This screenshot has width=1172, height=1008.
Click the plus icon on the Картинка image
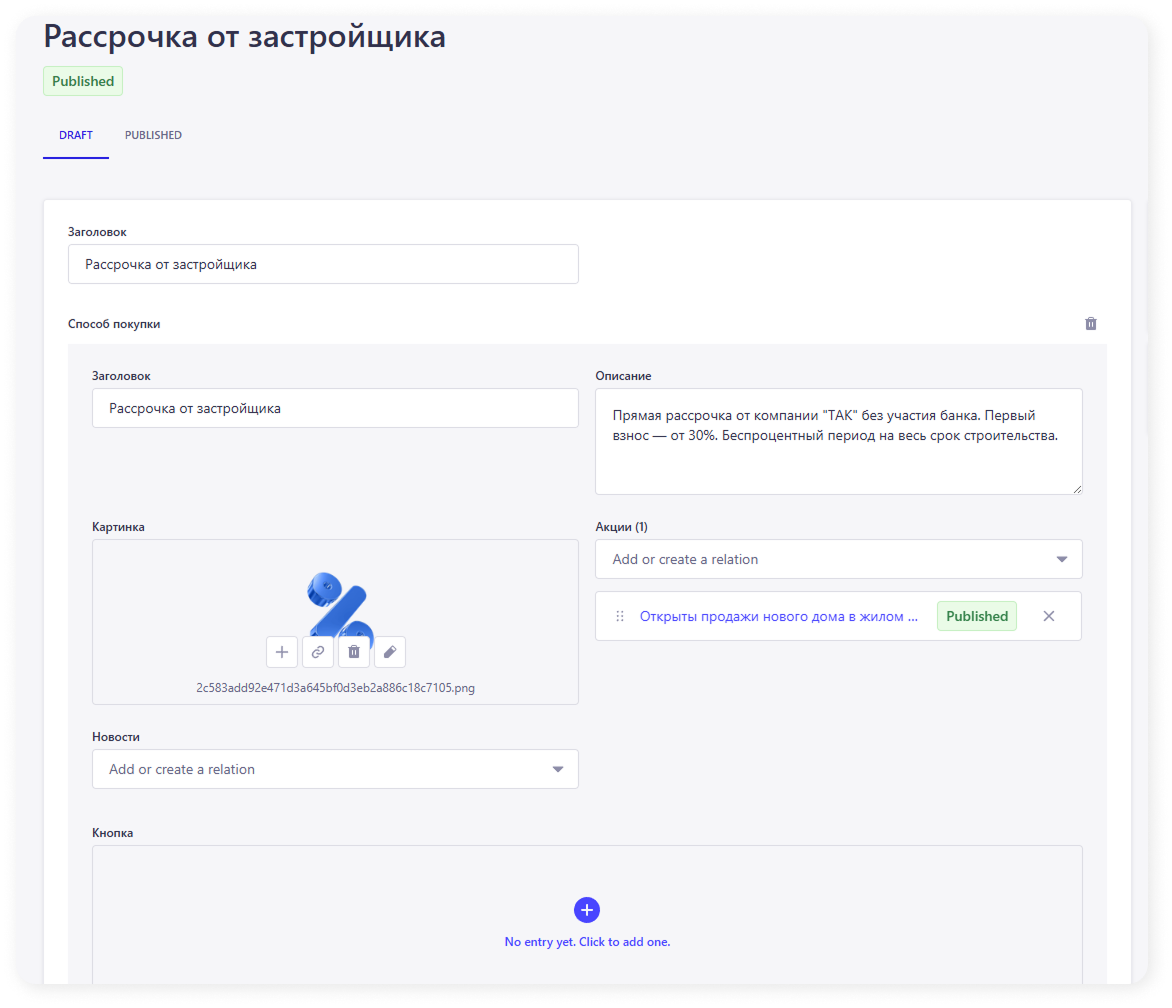coord(282,652)
